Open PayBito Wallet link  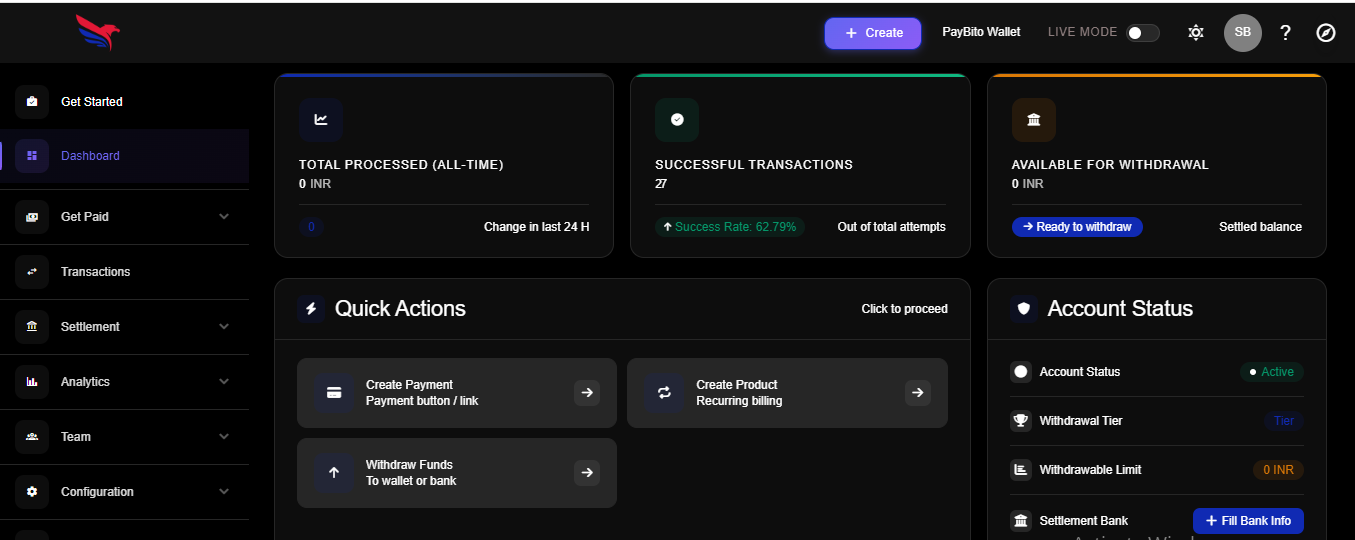pyautogui.click(x=981, y=32)
